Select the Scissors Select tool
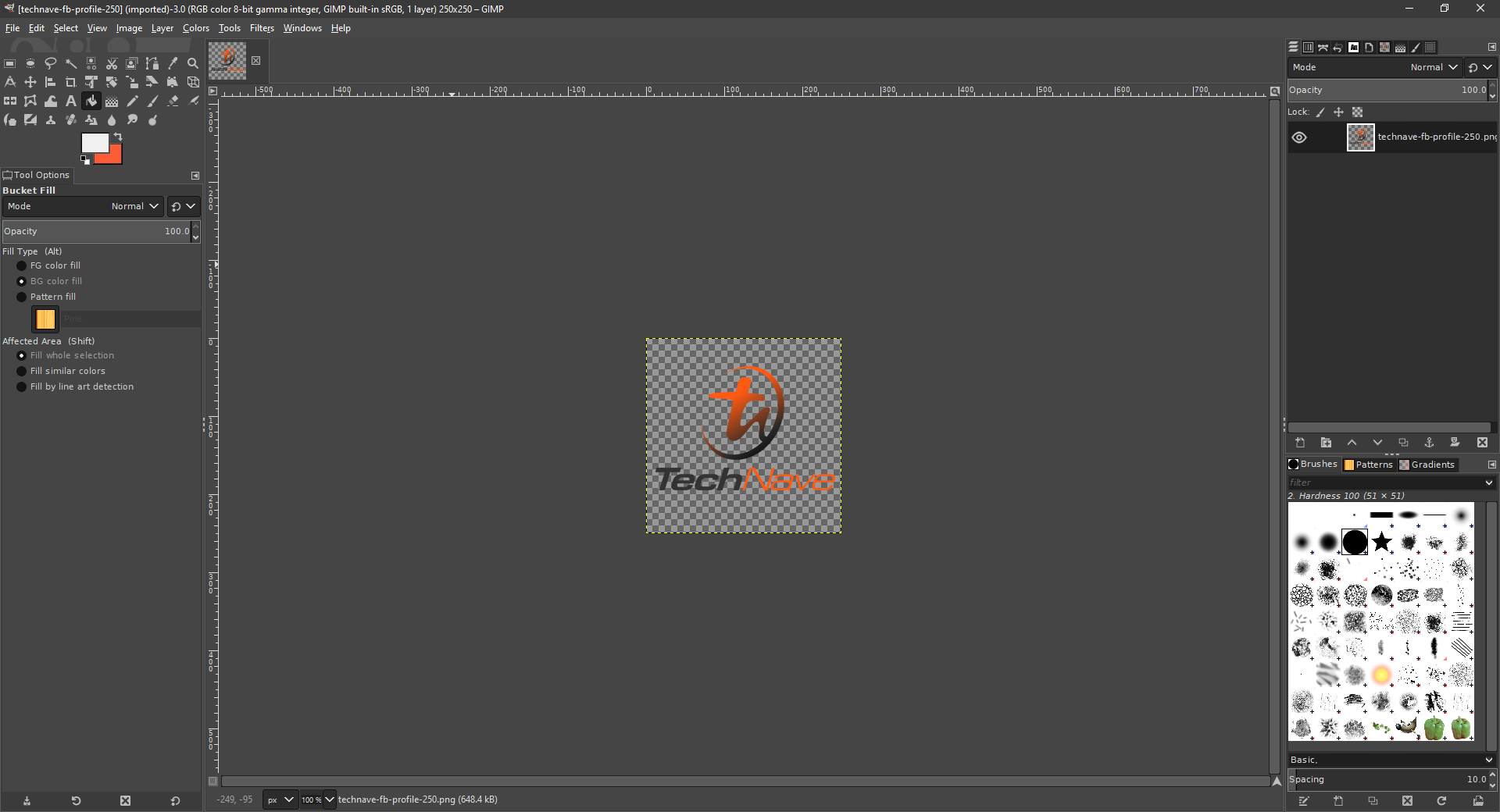The width and height of the screenshot is (1500, 812). 112,63
